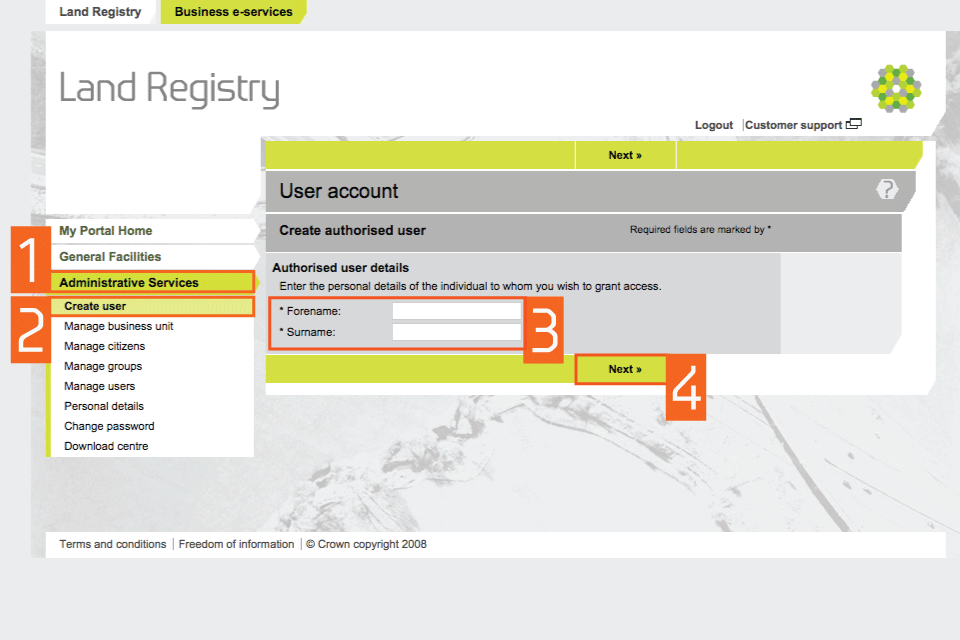
Task: Select Create user in the sidebar
Action: (95, 306)
